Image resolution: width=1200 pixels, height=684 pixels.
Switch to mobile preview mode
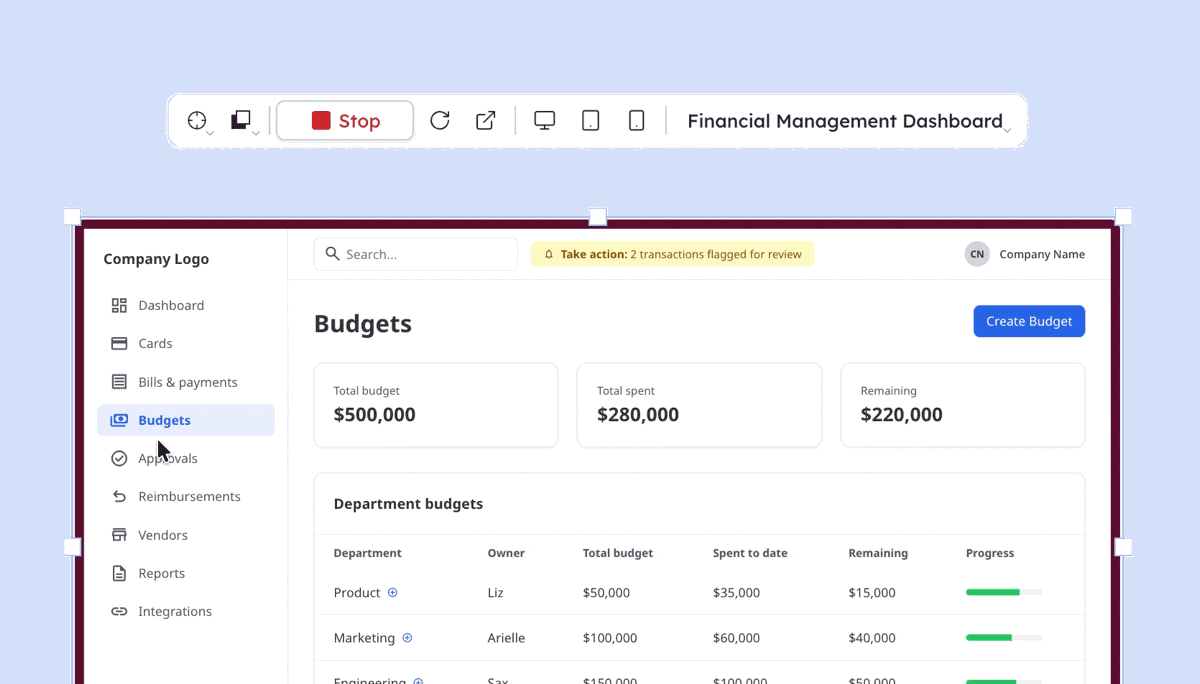pos(636,120)
